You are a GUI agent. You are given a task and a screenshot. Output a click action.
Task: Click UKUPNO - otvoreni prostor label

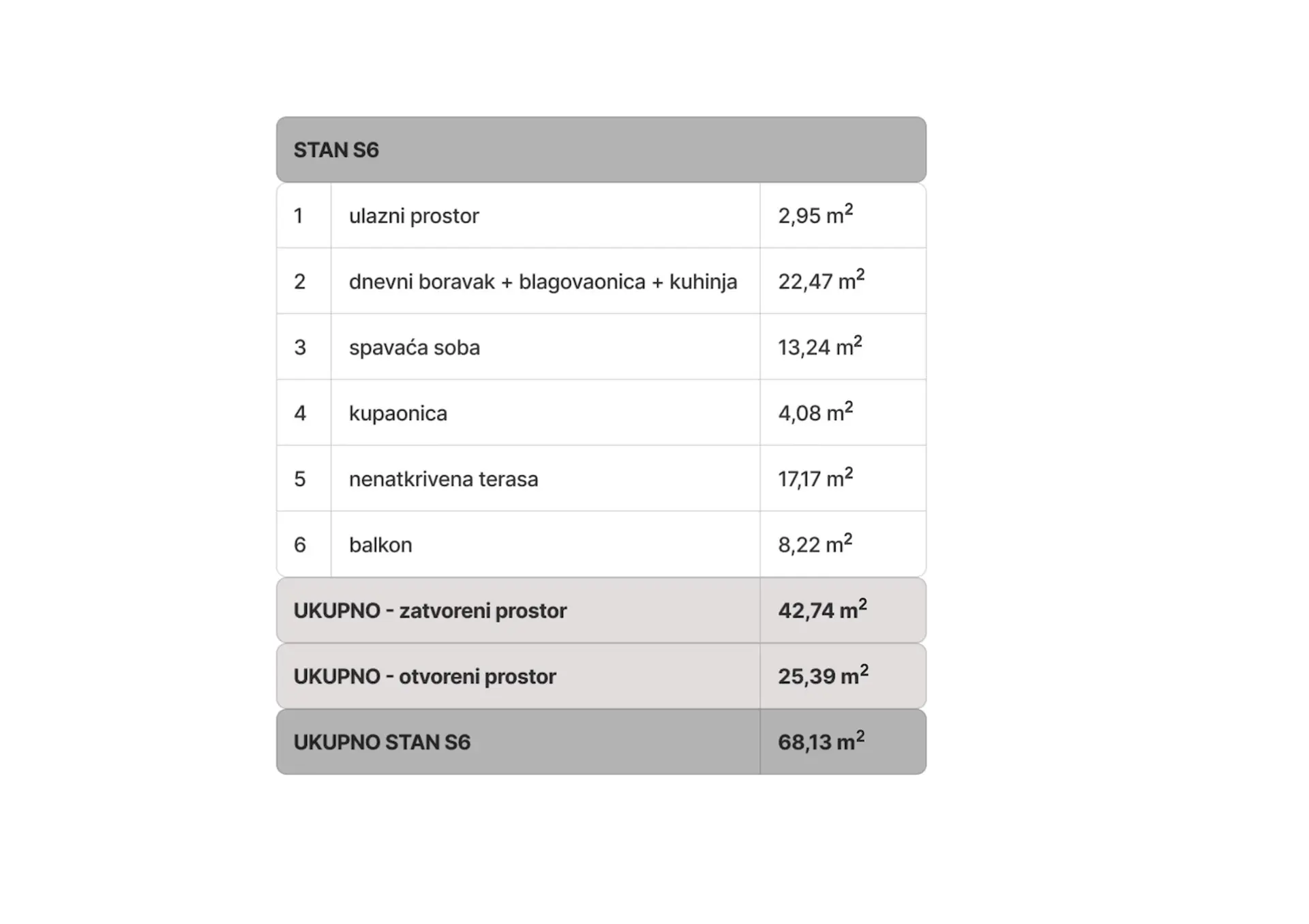pyautogui.click(x=425, y=676)
